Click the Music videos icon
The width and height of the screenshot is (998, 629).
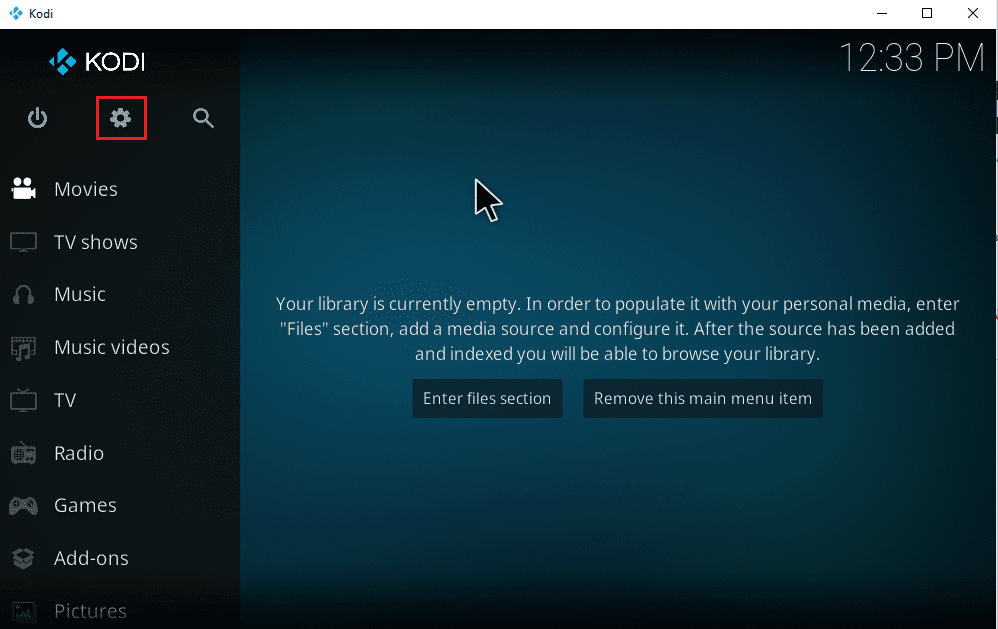tap(24, 347)
